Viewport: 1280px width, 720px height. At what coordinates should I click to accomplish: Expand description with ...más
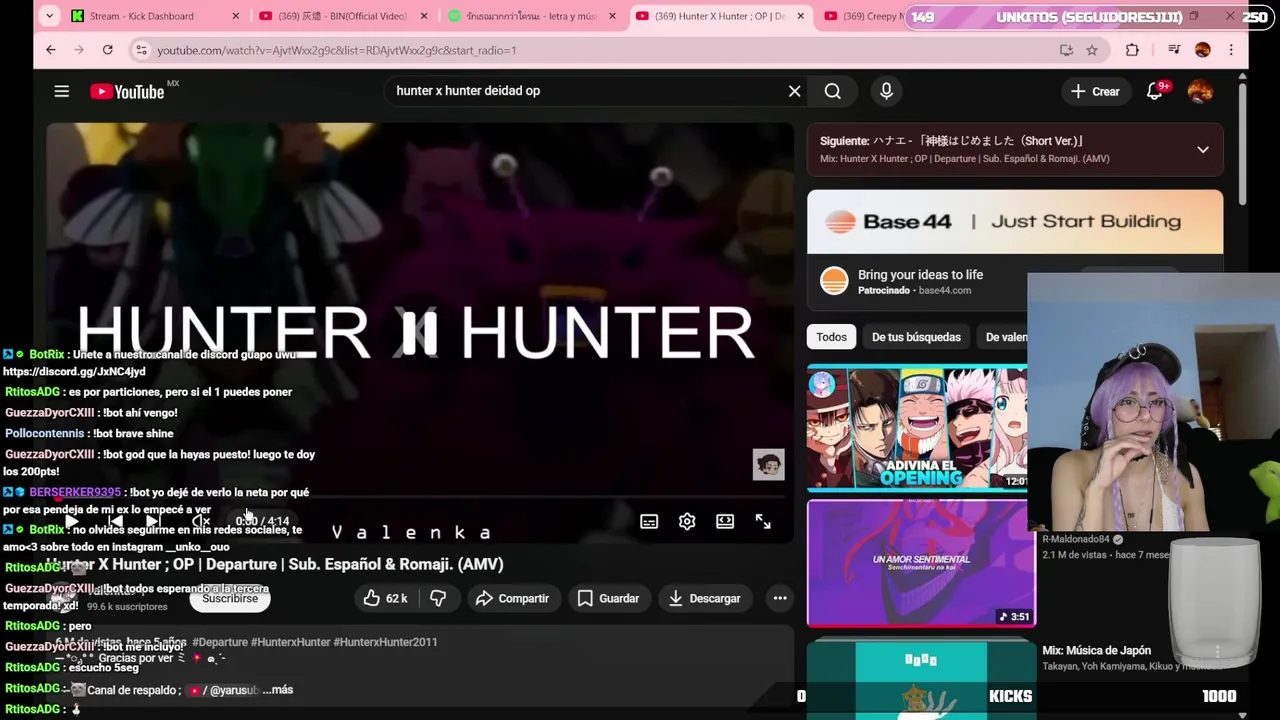click(x=278, y=690)
